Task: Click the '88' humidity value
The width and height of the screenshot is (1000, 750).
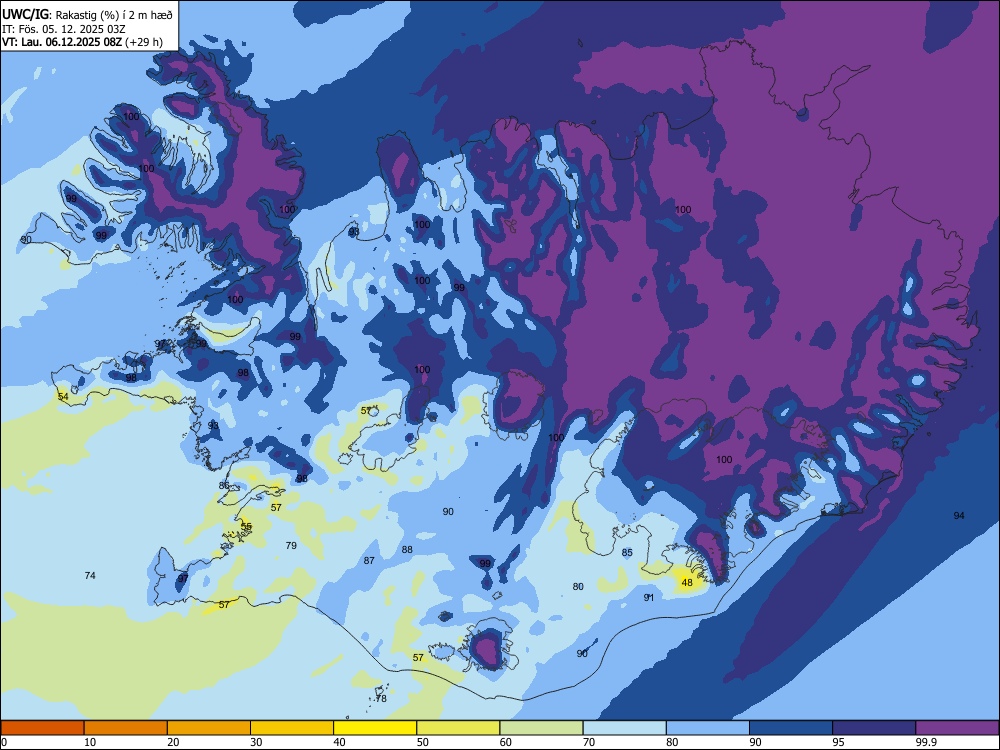Action: point(407,549)
